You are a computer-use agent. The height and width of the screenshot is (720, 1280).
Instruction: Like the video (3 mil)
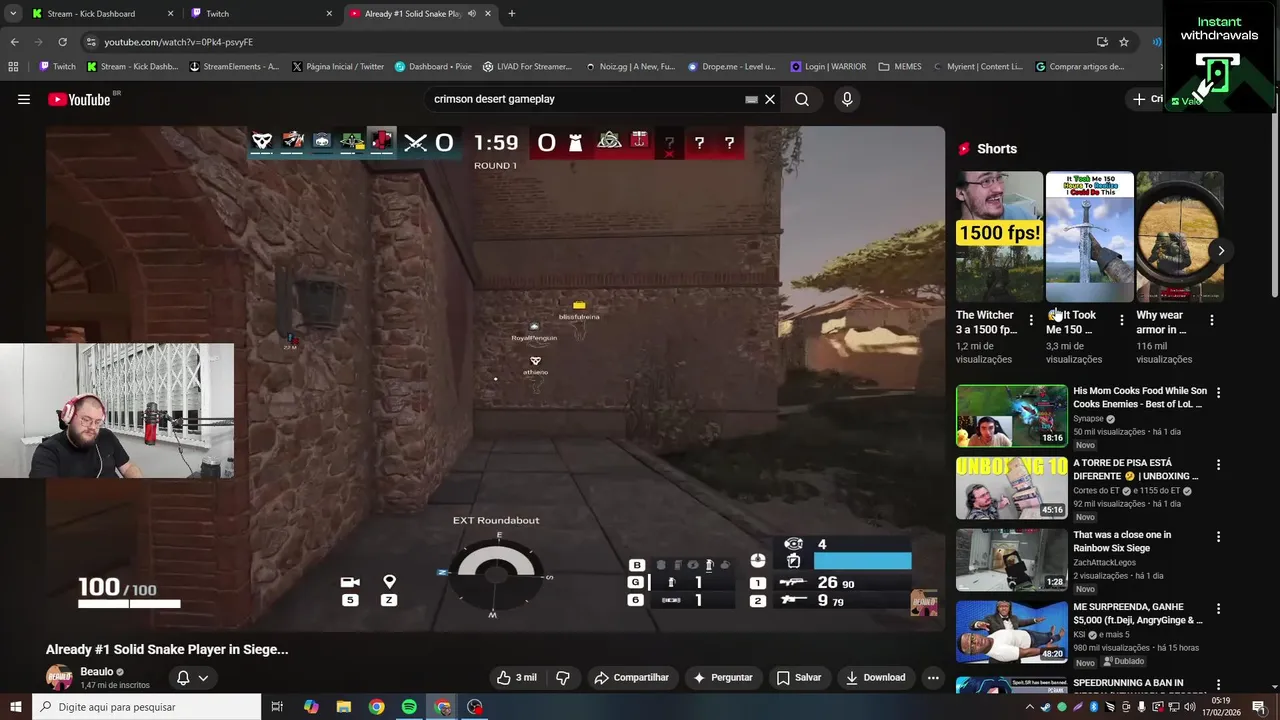[x=517, y=677]
